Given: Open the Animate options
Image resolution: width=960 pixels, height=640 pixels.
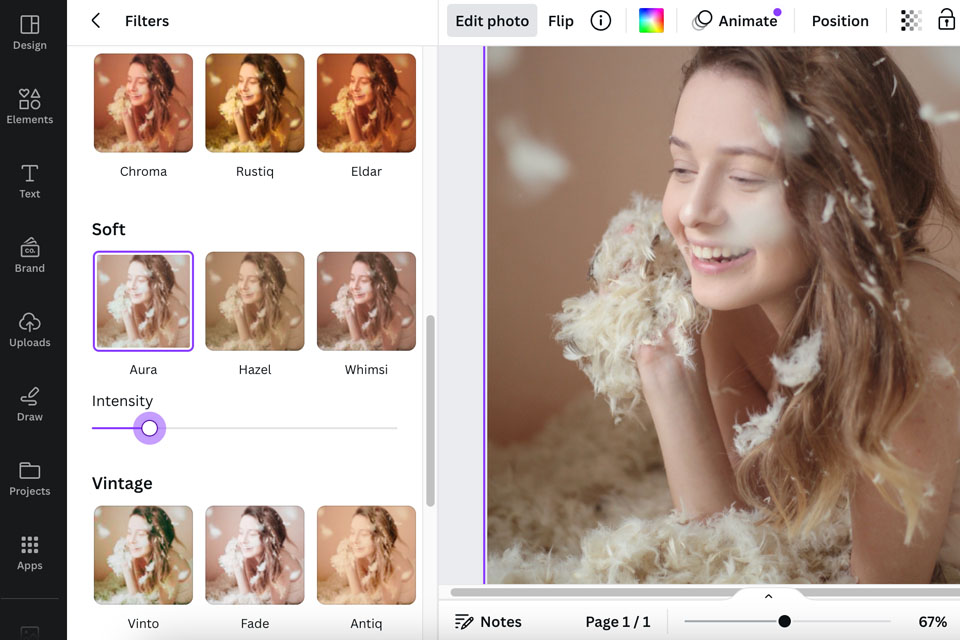Looking at the screenshot, I should click(736, 21).
